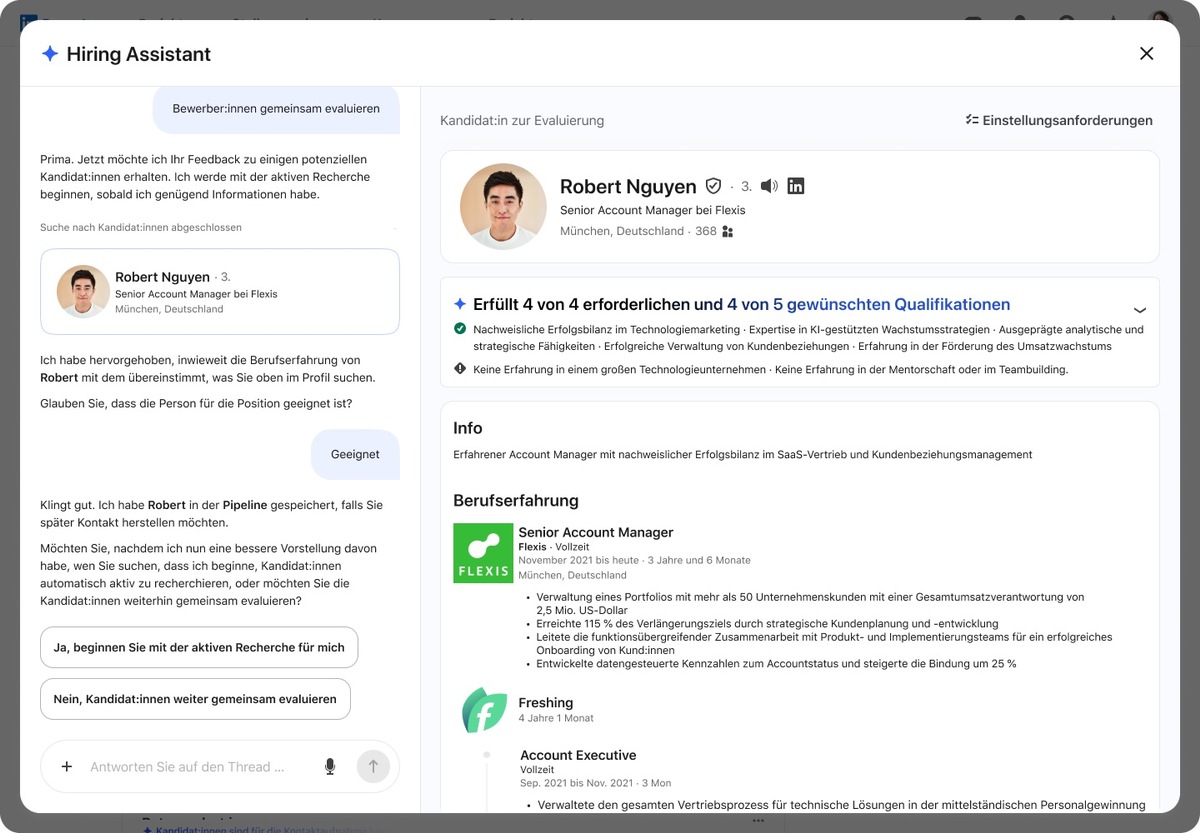The image size is (1200, 833).
Task: Click the 'Senior Account Manager' job title
Action: click(x=596, y=532)
